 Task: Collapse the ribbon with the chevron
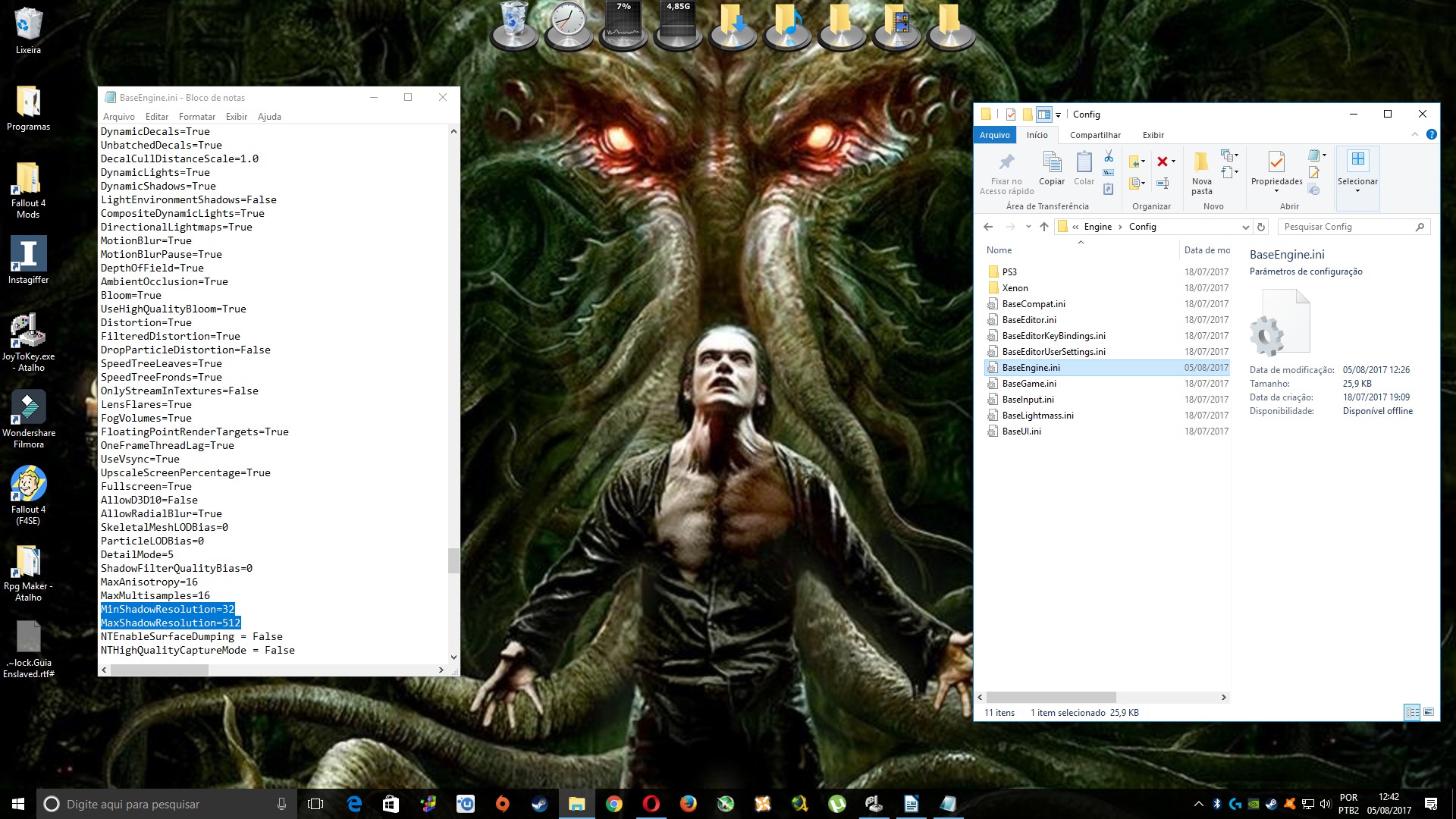pos(1414,134)
